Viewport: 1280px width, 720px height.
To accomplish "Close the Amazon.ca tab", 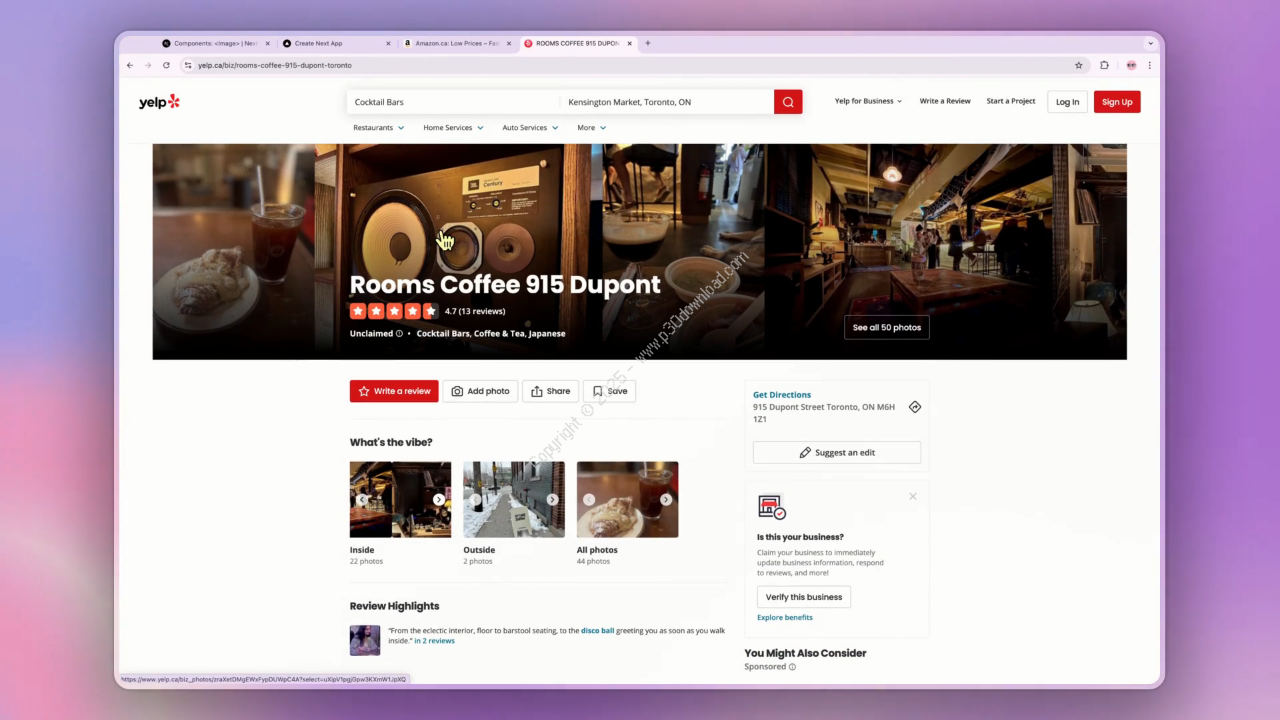I will (x=509, y=43).
